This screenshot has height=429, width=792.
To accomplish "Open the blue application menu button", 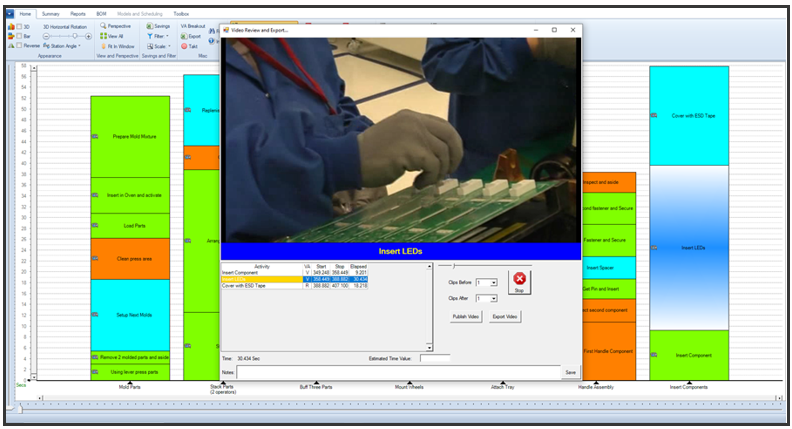I will pyautogui.click(x=10, y=14).
